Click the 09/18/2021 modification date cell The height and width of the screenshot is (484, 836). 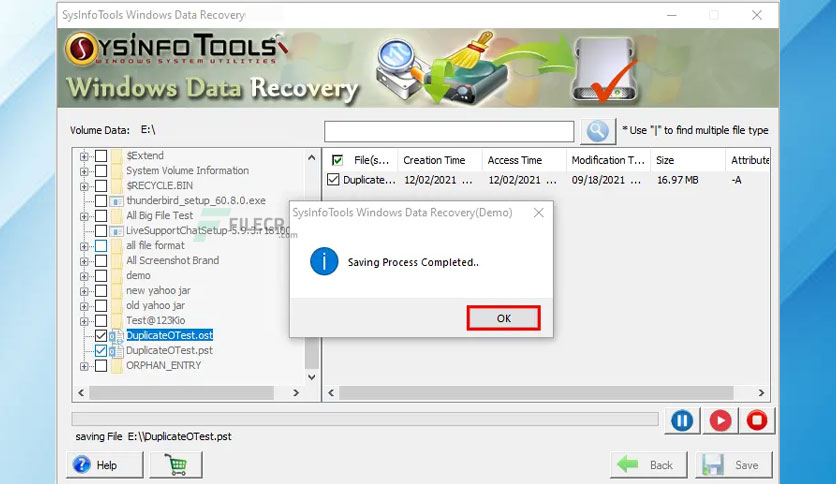tap(606, 180)
